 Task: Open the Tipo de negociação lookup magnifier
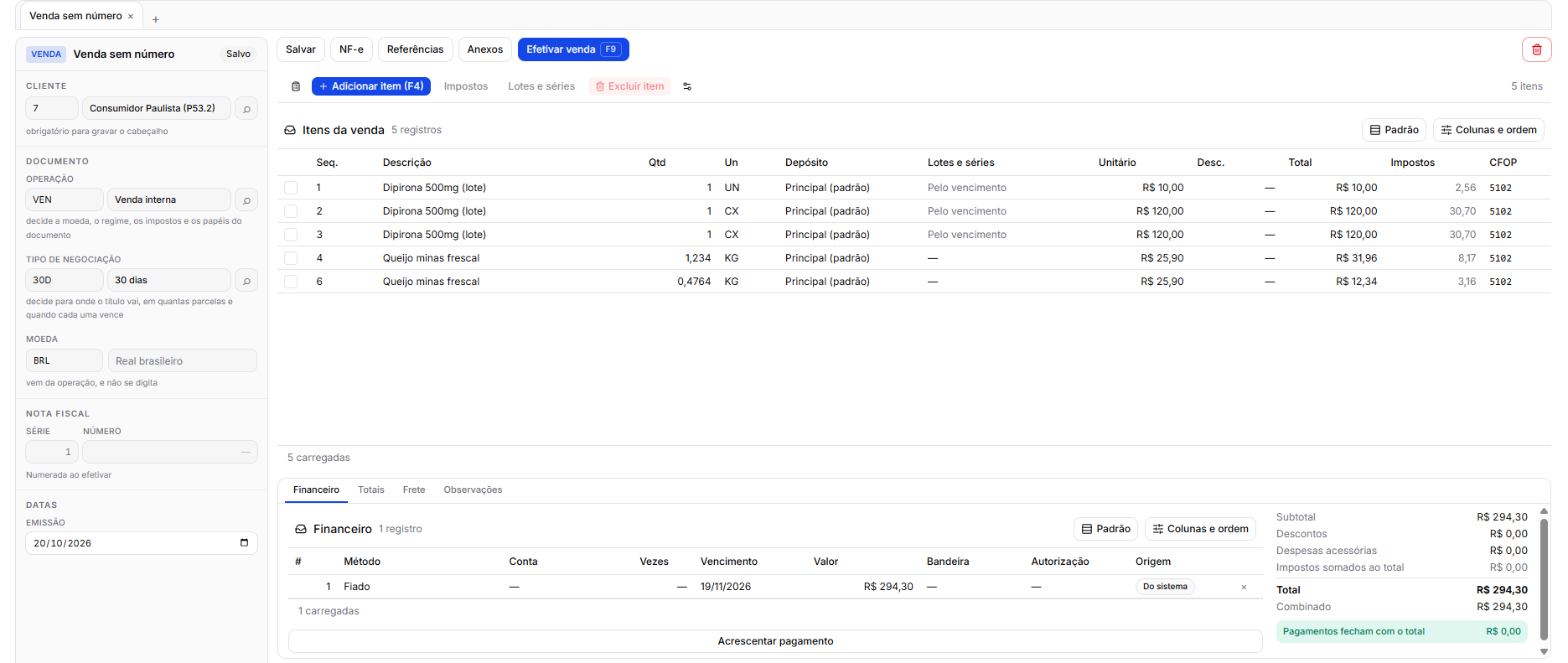click(246, 280)
